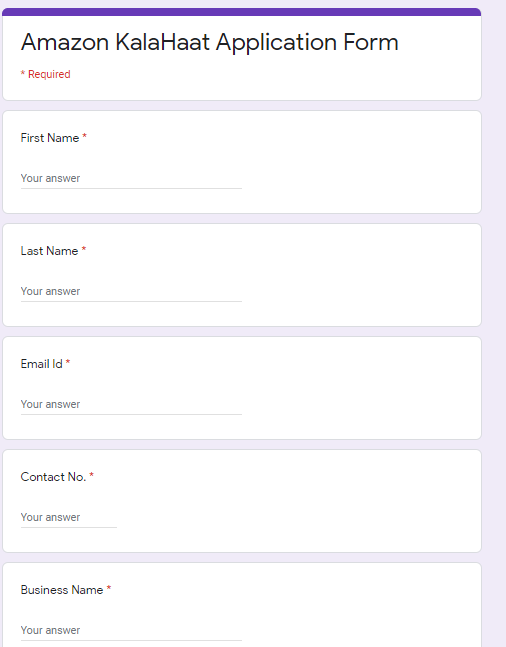The height and width of the screenshot is (647, 506).
Task: Click the Contact No. question label
Action: [53, 477]
